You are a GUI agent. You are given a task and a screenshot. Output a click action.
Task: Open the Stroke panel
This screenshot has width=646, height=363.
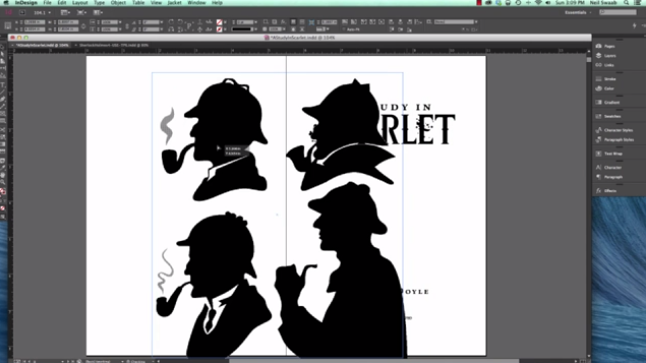pyautogui.click(x=606, y=79)
